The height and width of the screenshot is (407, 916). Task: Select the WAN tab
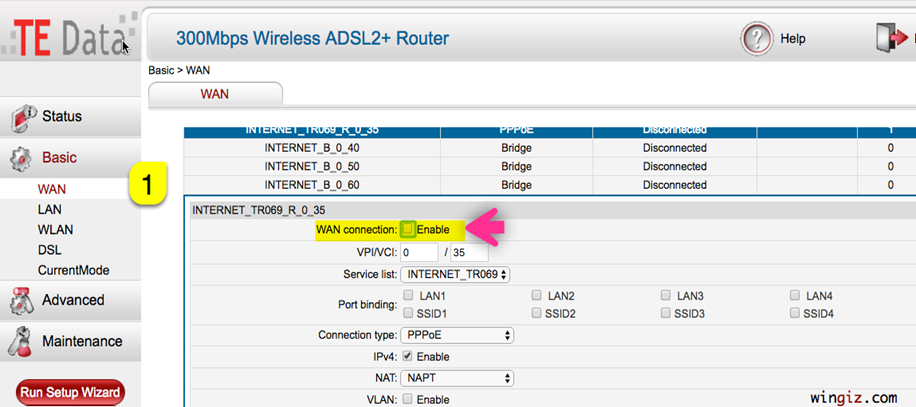pos(215,94)
